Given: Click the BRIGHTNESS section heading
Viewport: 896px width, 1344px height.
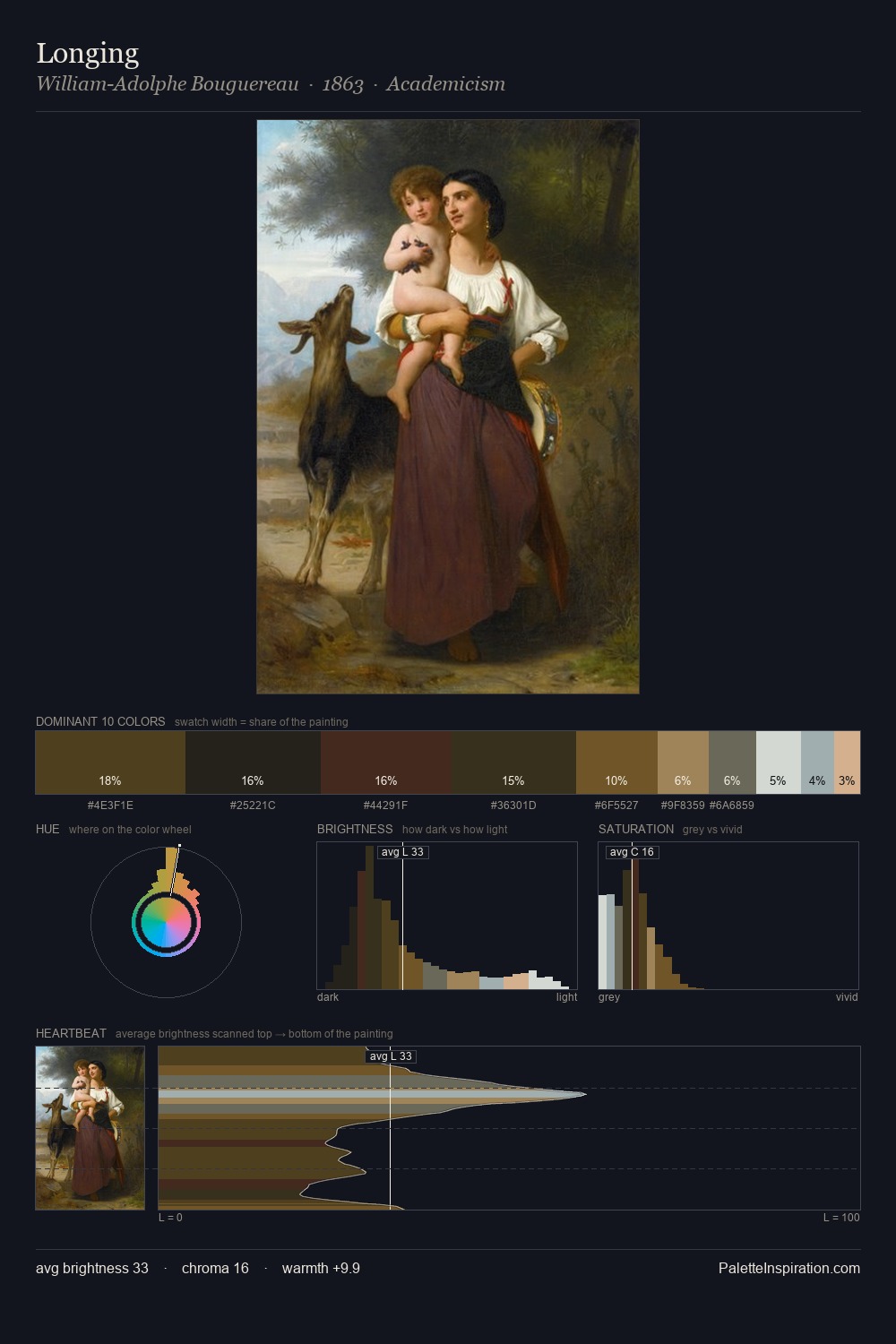Looking at the screenshot, I should (355, 829).
